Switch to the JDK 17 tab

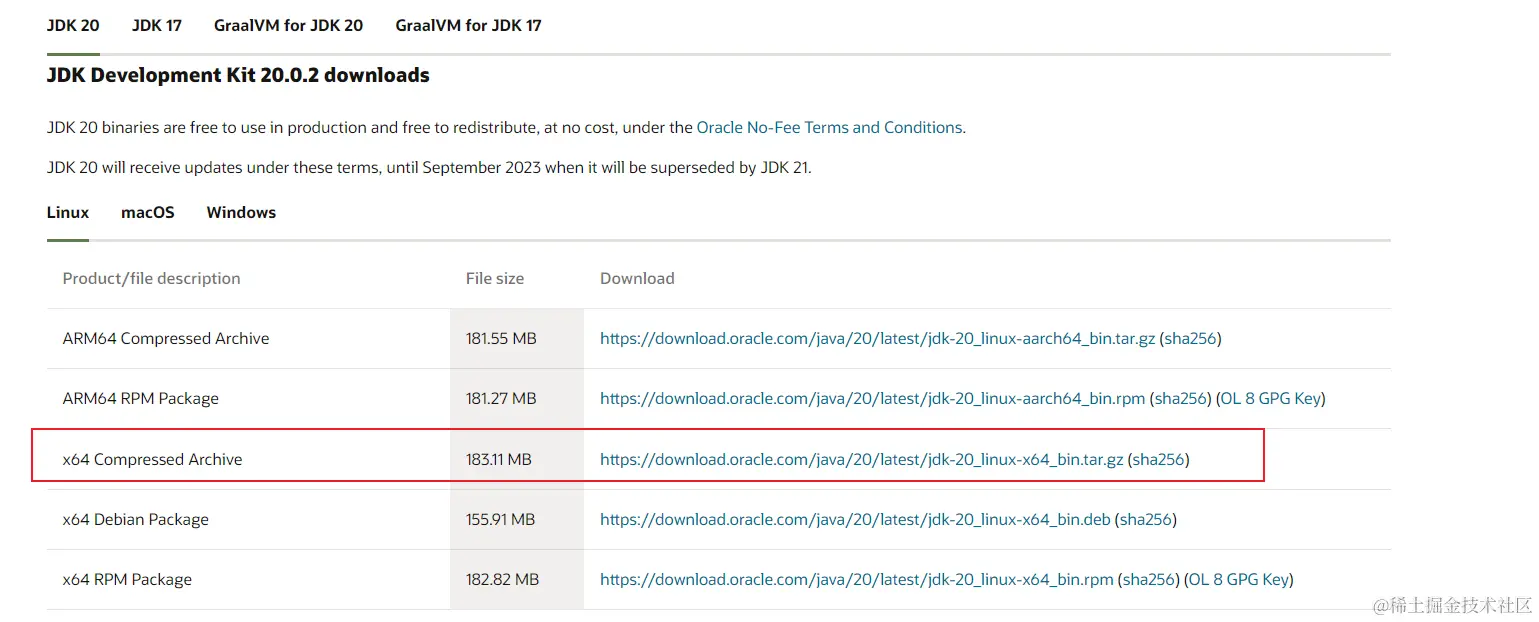(x=157, y=25)
